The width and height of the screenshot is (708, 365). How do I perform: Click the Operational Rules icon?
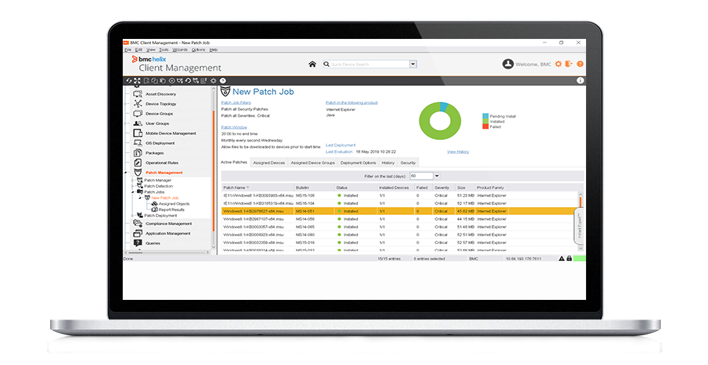pyautogui.click(x=138, y=163)
